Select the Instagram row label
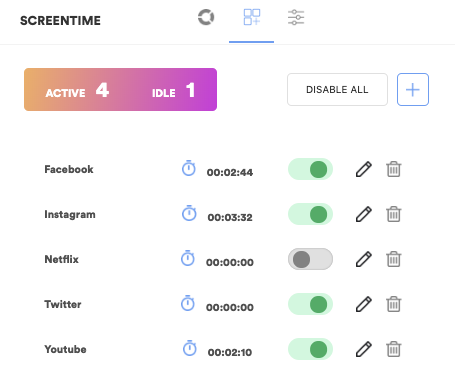The width and height of the screenshot is (455, 386). point(70,214)
